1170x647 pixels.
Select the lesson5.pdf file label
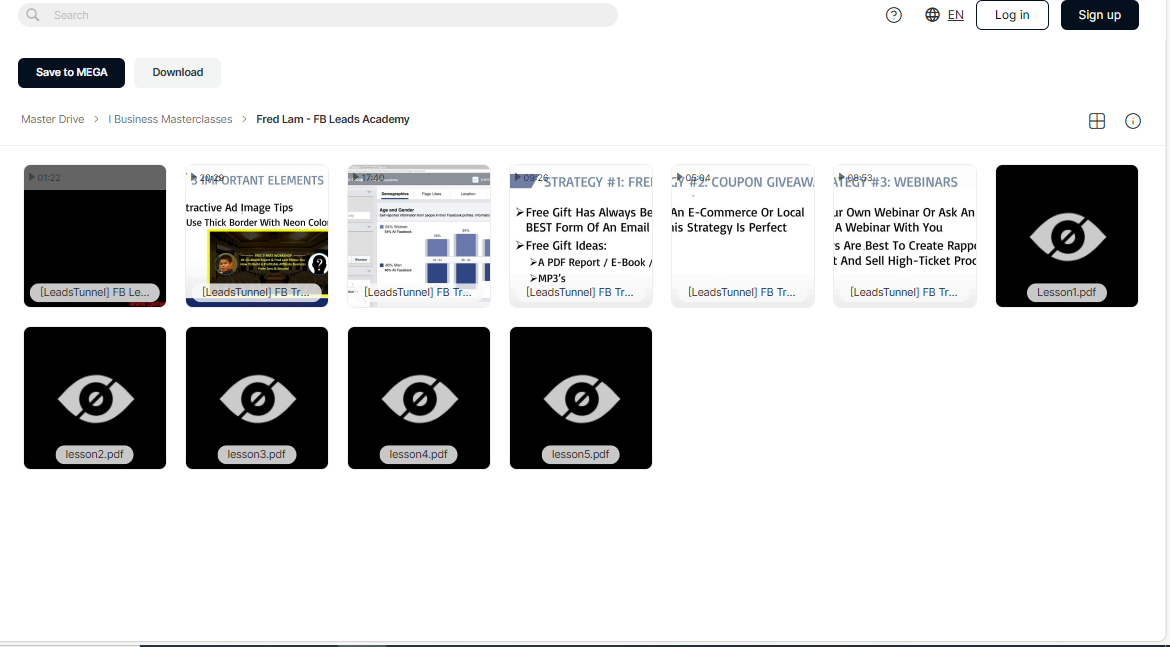(581, 454)
